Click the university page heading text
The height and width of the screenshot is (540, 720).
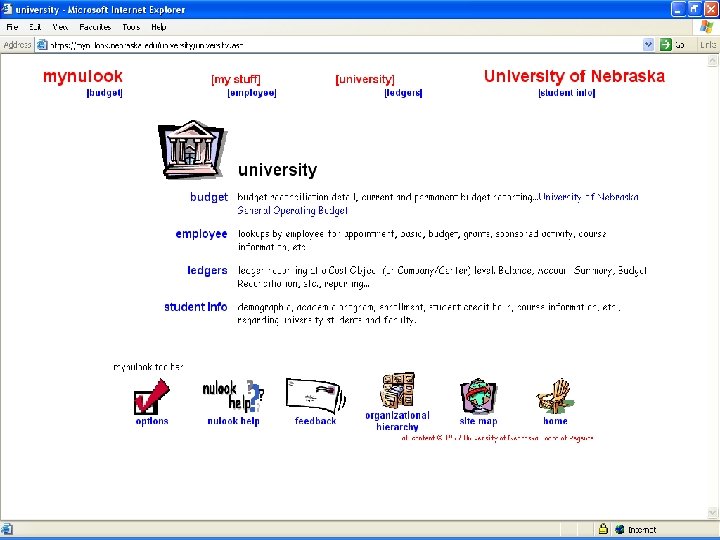[x=277, y=170]
